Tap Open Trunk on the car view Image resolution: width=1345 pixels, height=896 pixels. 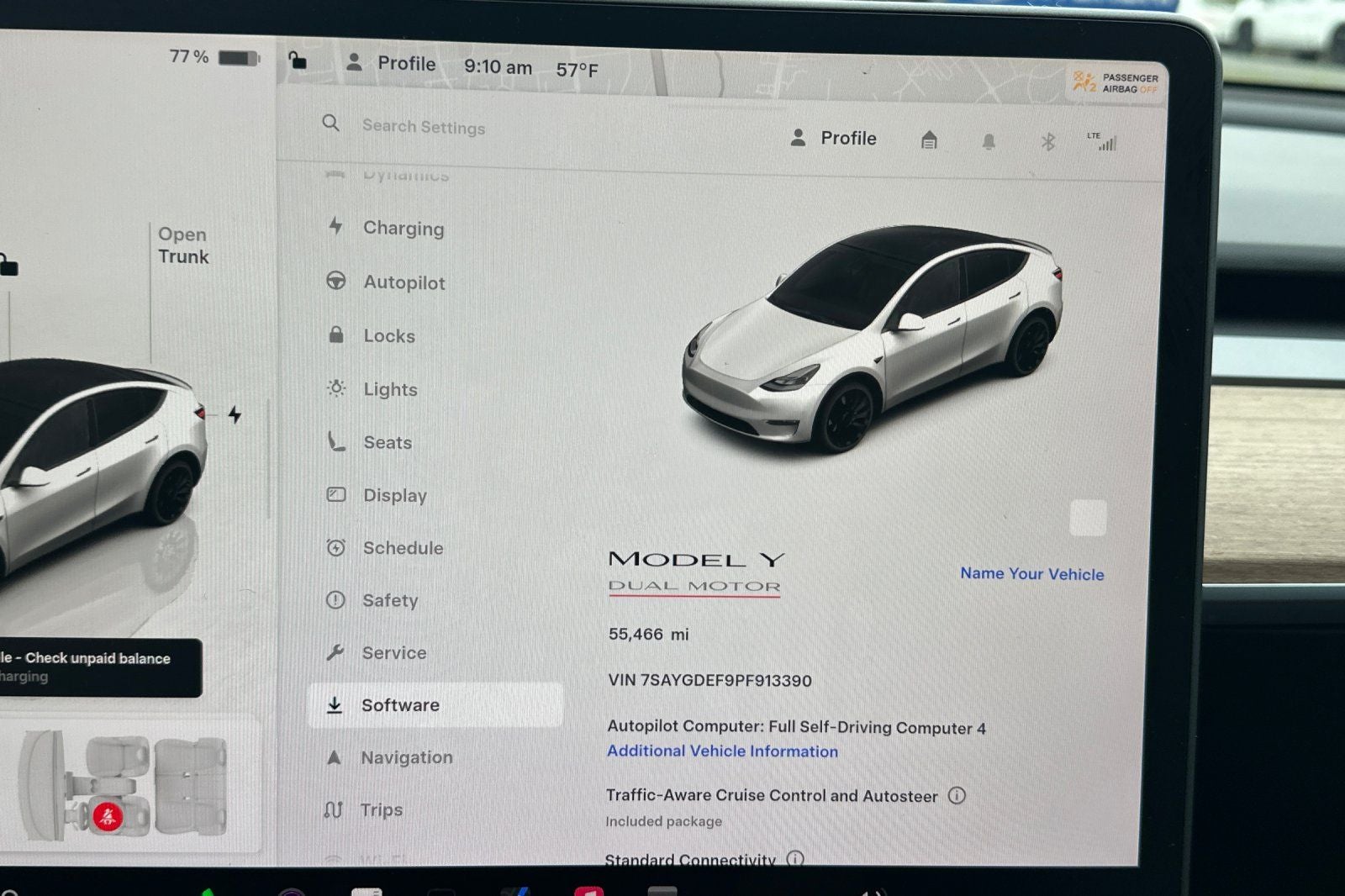pos(183,245)
